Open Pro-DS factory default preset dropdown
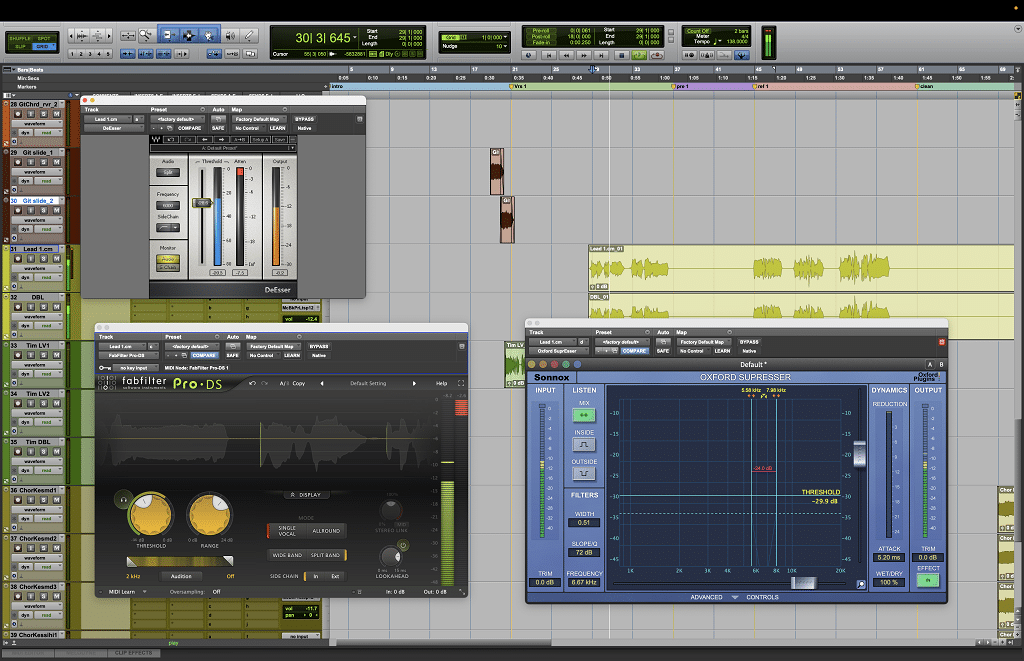The height and width of the screenshot is (661, 1024). click(191, 346)
